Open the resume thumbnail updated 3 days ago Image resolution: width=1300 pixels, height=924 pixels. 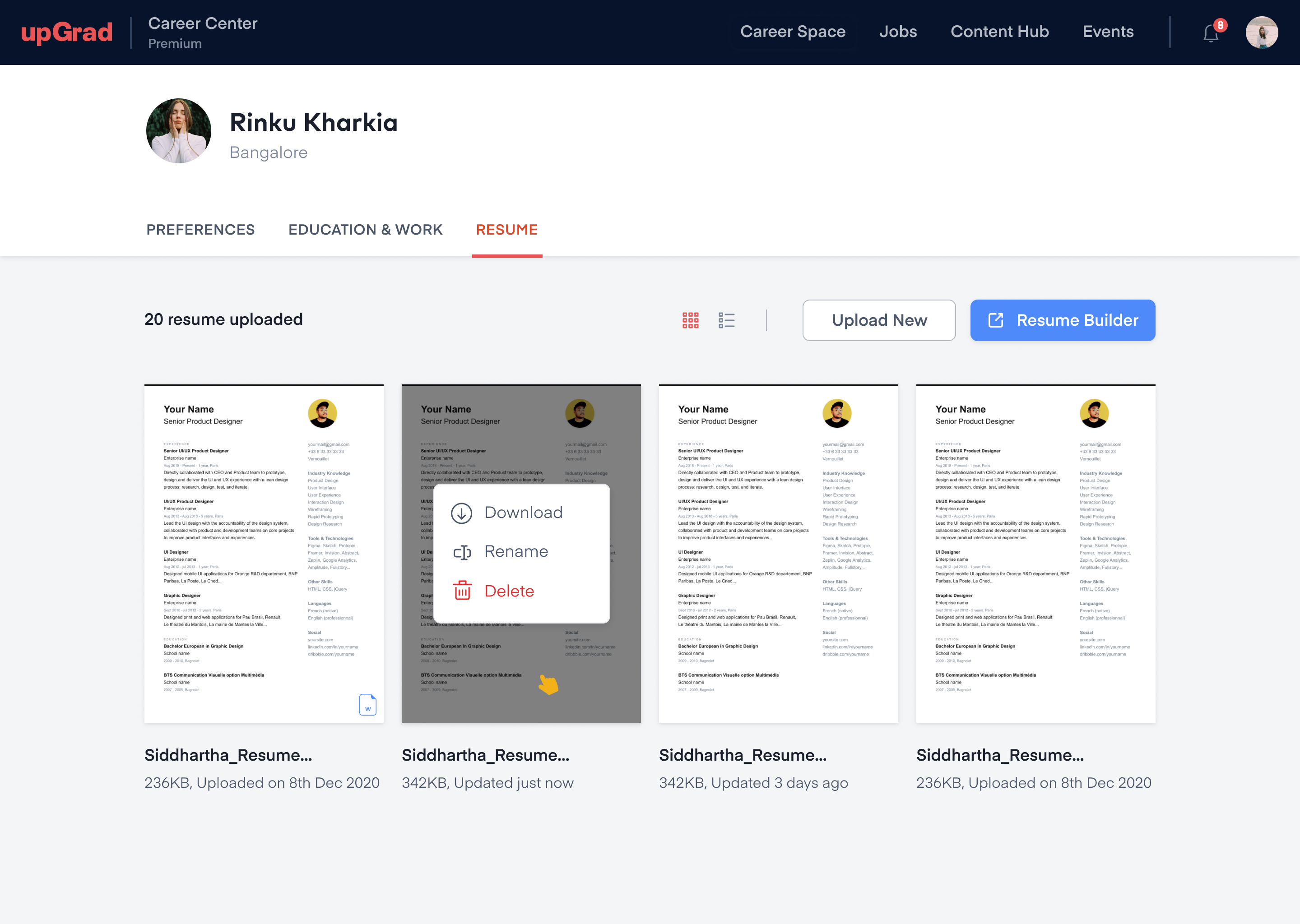coord(779,554)
